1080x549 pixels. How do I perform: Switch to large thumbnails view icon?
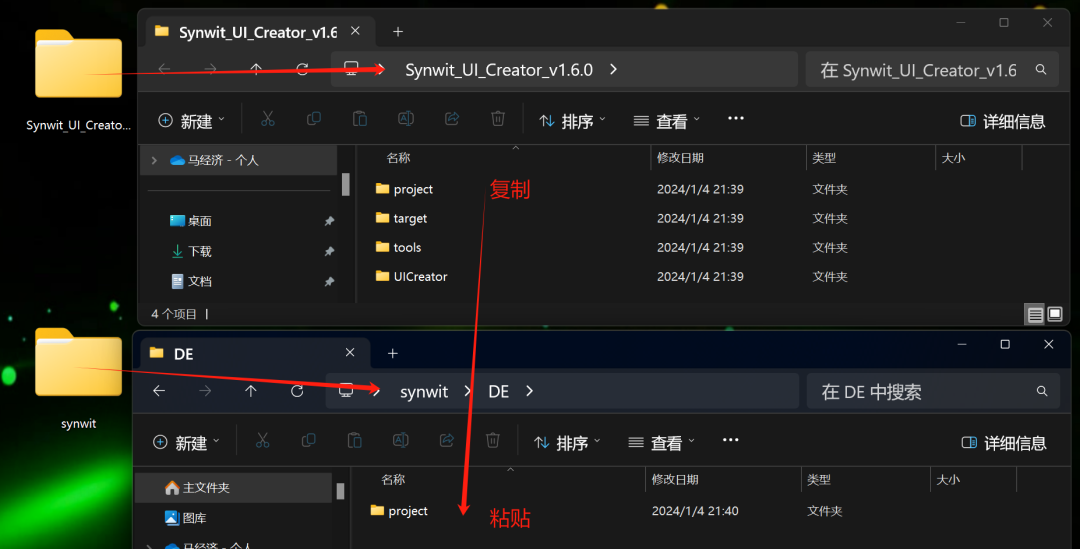(1055, 314)
